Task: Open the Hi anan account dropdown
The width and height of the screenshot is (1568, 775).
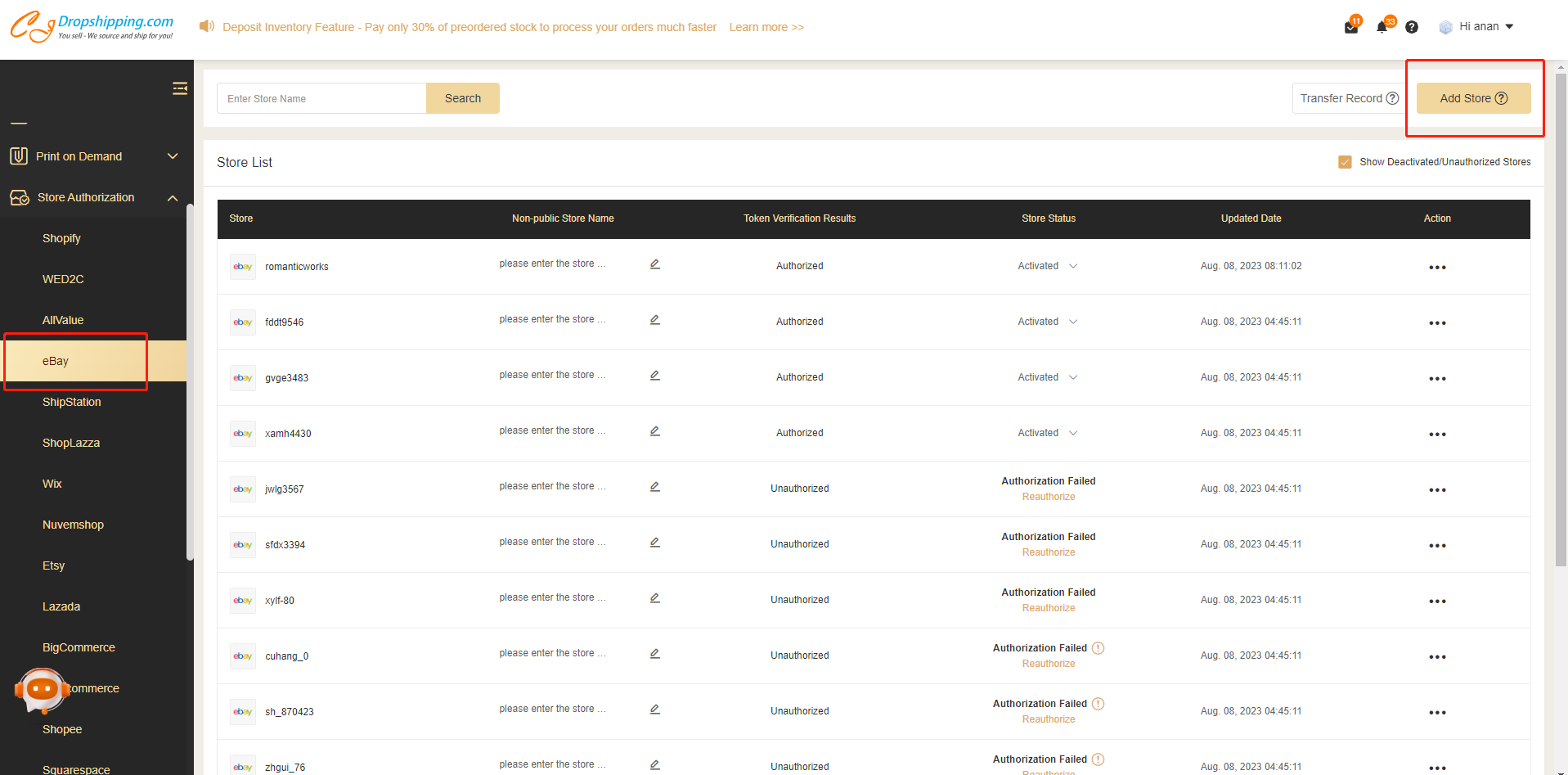Action: (x=1479, y=27)
